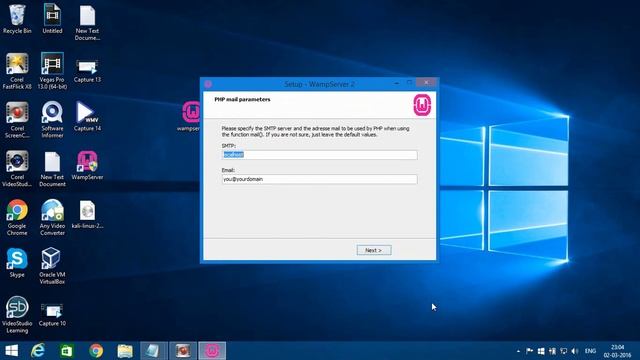Focus the SMTP server input field
Viewport: 640px width, 360px height.
point(320,155)
